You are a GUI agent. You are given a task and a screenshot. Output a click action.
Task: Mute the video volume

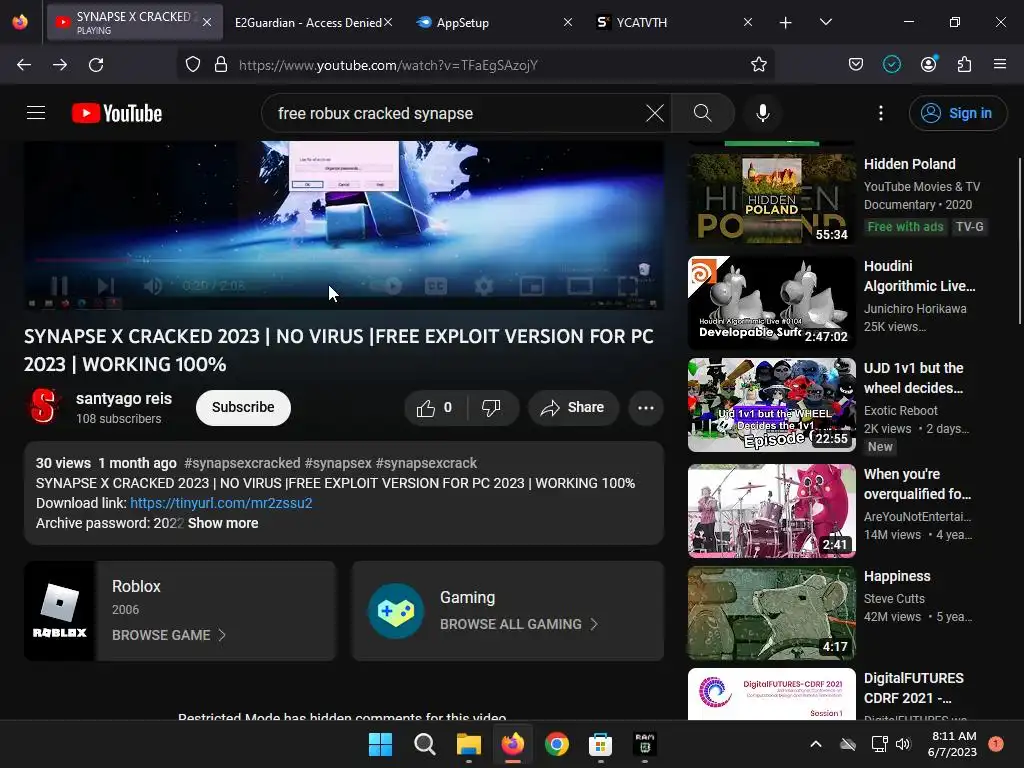tap(153, 285)
